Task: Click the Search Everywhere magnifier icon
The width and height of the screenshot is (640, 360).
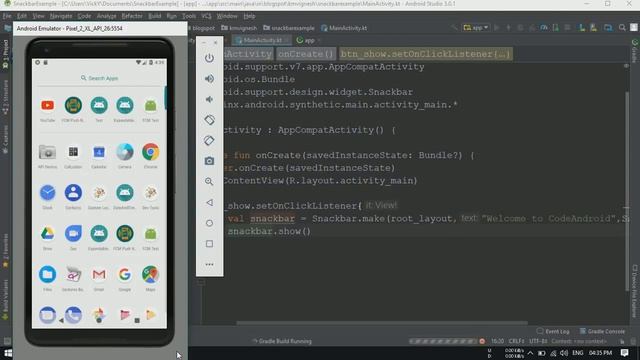Action: coord(622,28)
